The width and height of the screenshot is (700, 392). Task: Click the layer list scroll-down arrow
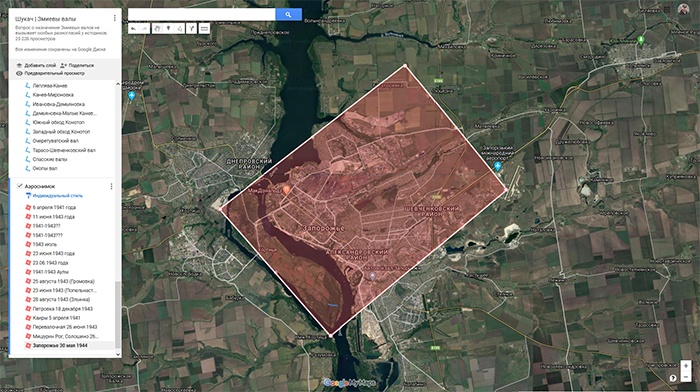click(118, 354)
